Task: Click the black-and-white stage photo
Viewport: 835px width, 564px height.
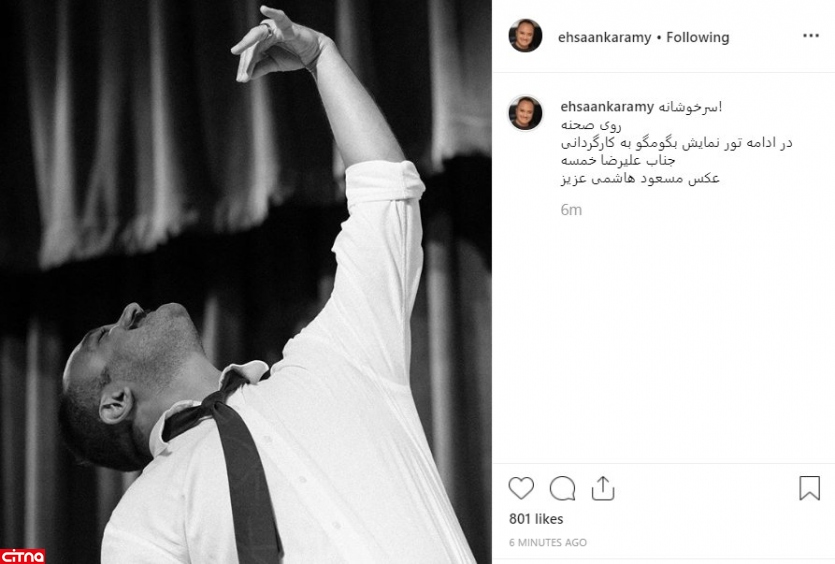Action: [245, 282]
